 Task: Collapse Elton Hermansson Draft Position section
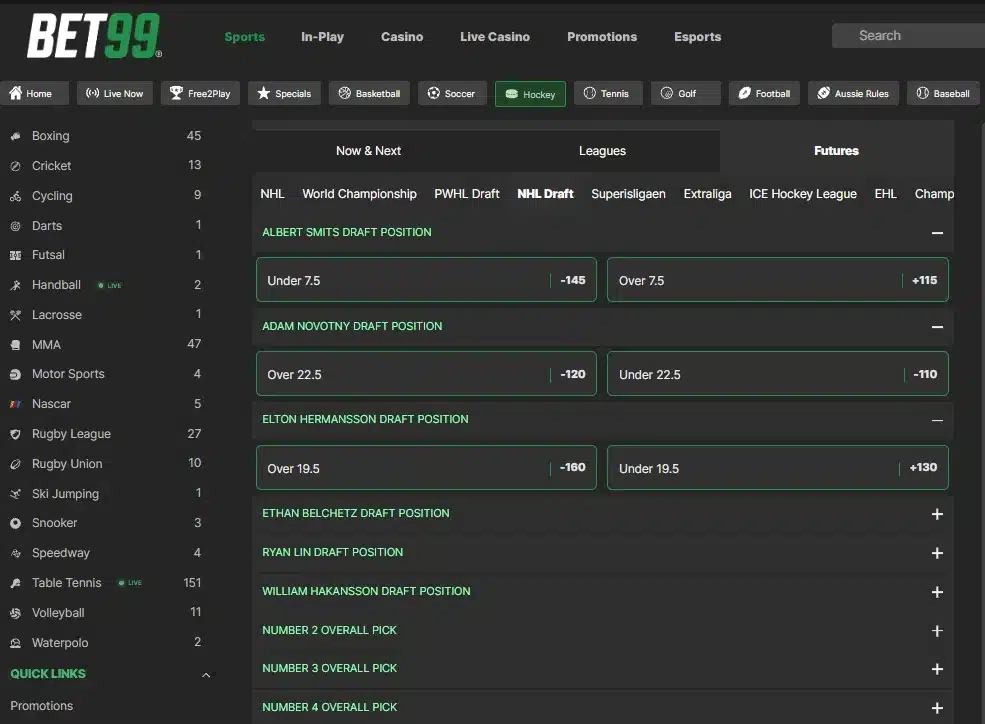pyautogui.click(x=937, y=420)
